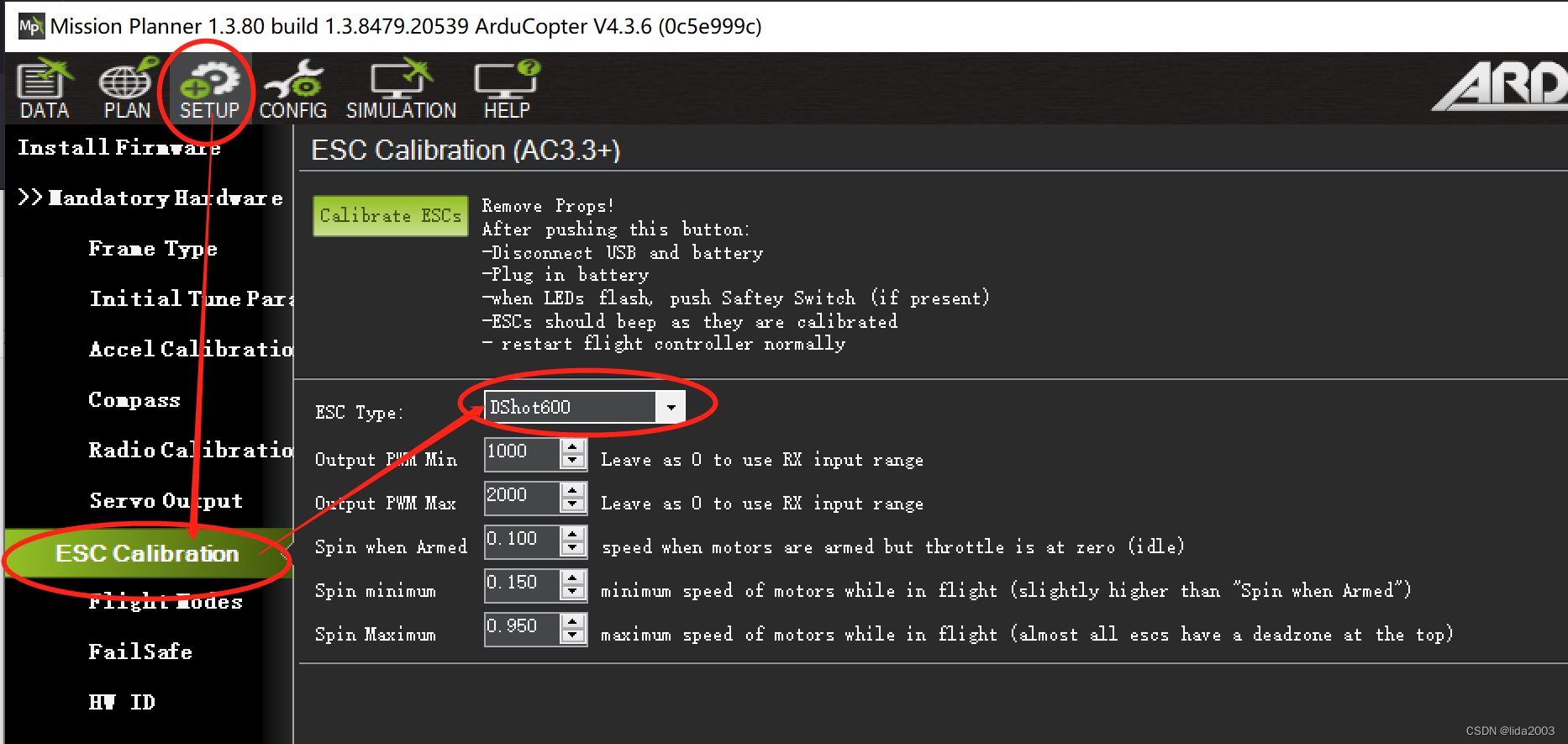Select the DShot600 ESC type field
The width and height of the screenshot is (1568, 744).
(571, 408)
